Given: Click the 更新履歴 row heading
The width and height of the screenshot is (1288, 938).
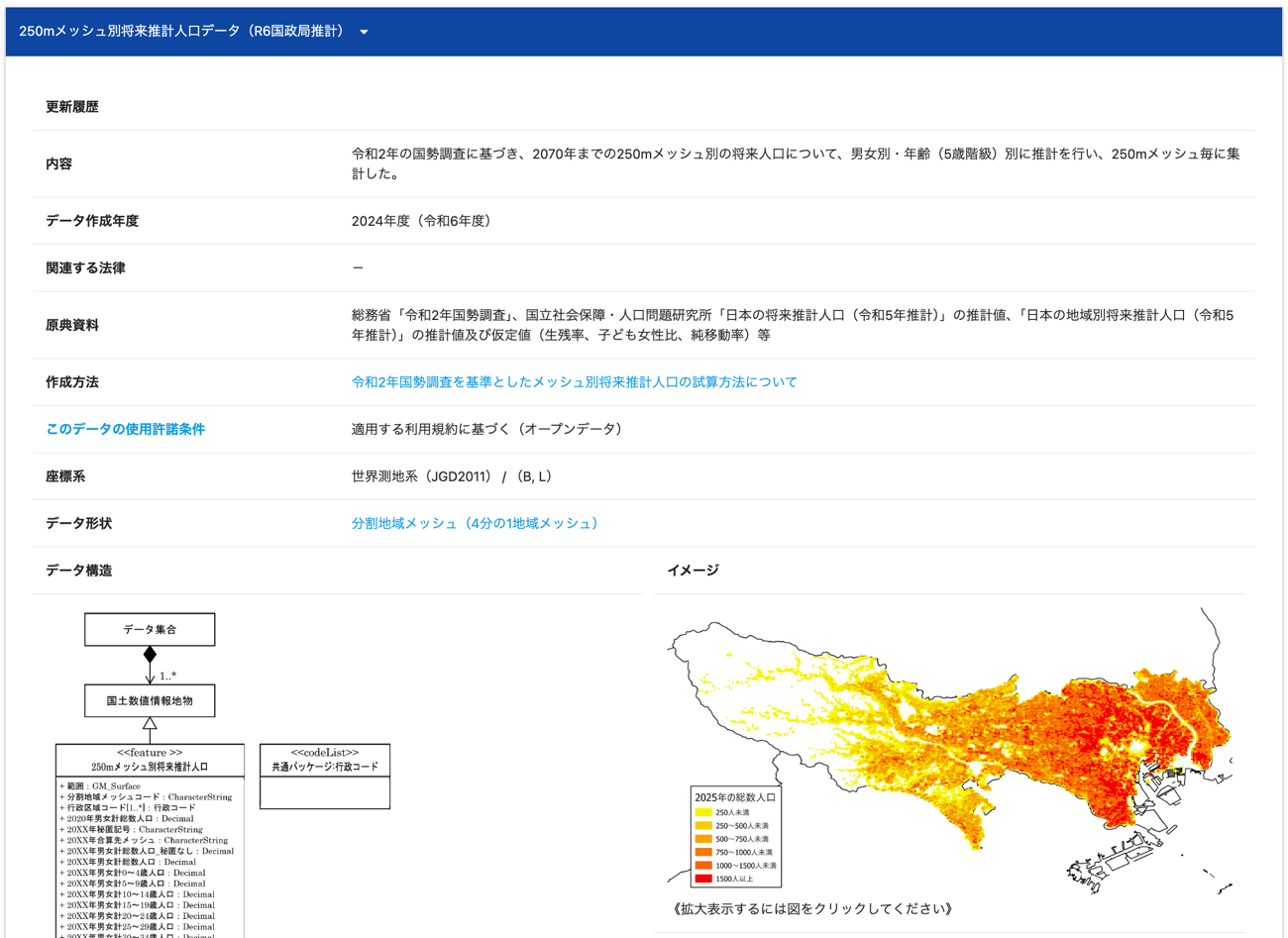Looking at the screenshot, I should click(72, 107).
